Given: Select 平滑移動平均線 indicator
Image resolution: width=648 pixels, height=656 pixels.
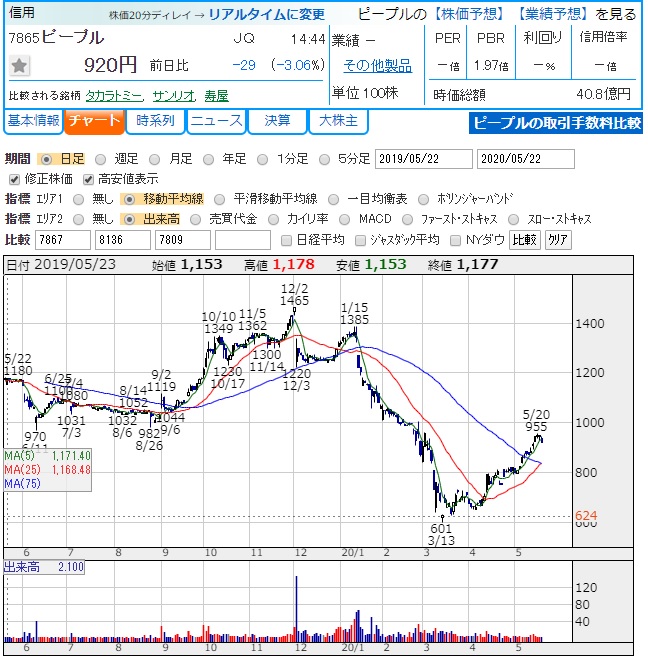Looking at the screenshot, I should coord(219,200).
